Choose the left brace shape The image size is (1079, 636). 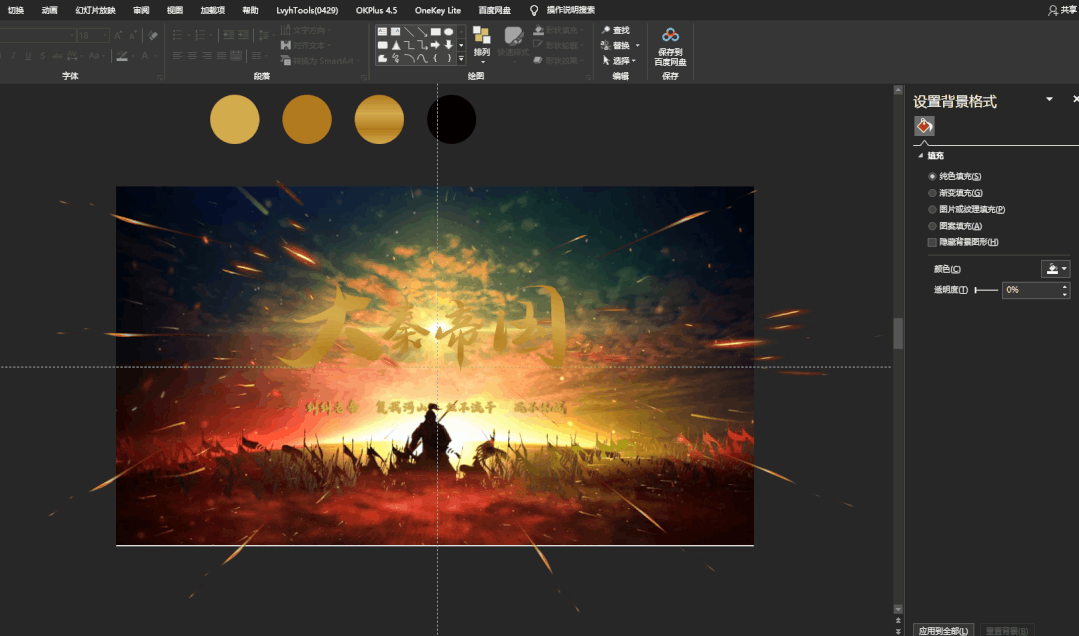point(436,58)
